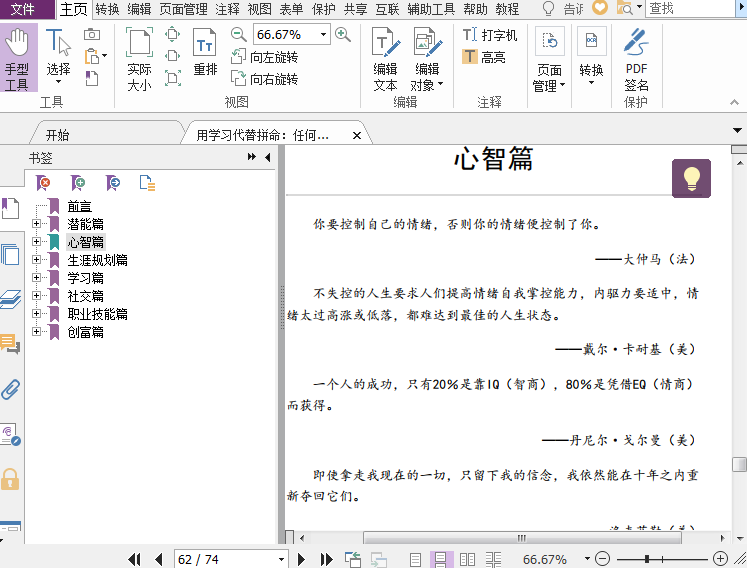Expand the 心智篇 bookmark node

point(36,242)
